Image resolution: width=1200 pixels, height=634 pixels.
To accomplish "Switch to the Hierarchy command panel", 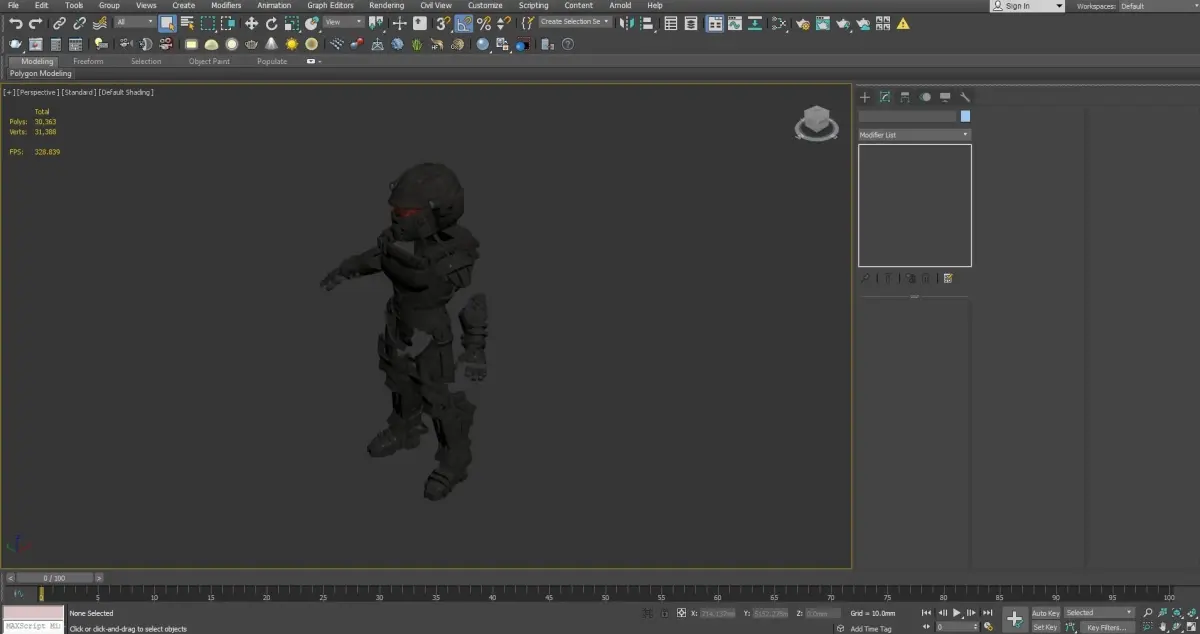I will click(x=905, y=97).
